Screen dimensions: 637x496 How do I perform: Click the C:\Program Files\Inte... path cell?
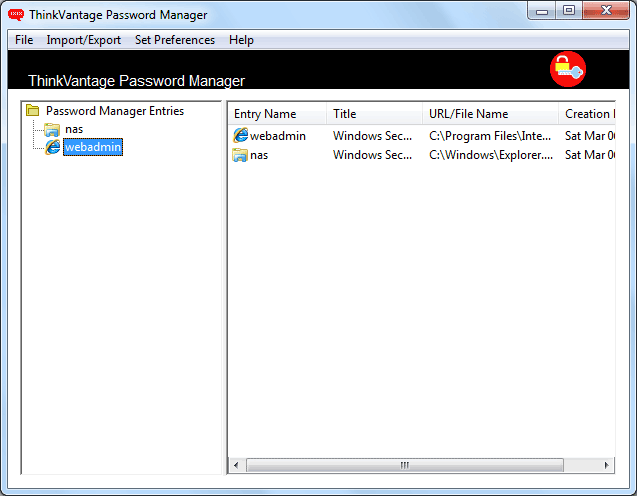[x=490, y=136]
